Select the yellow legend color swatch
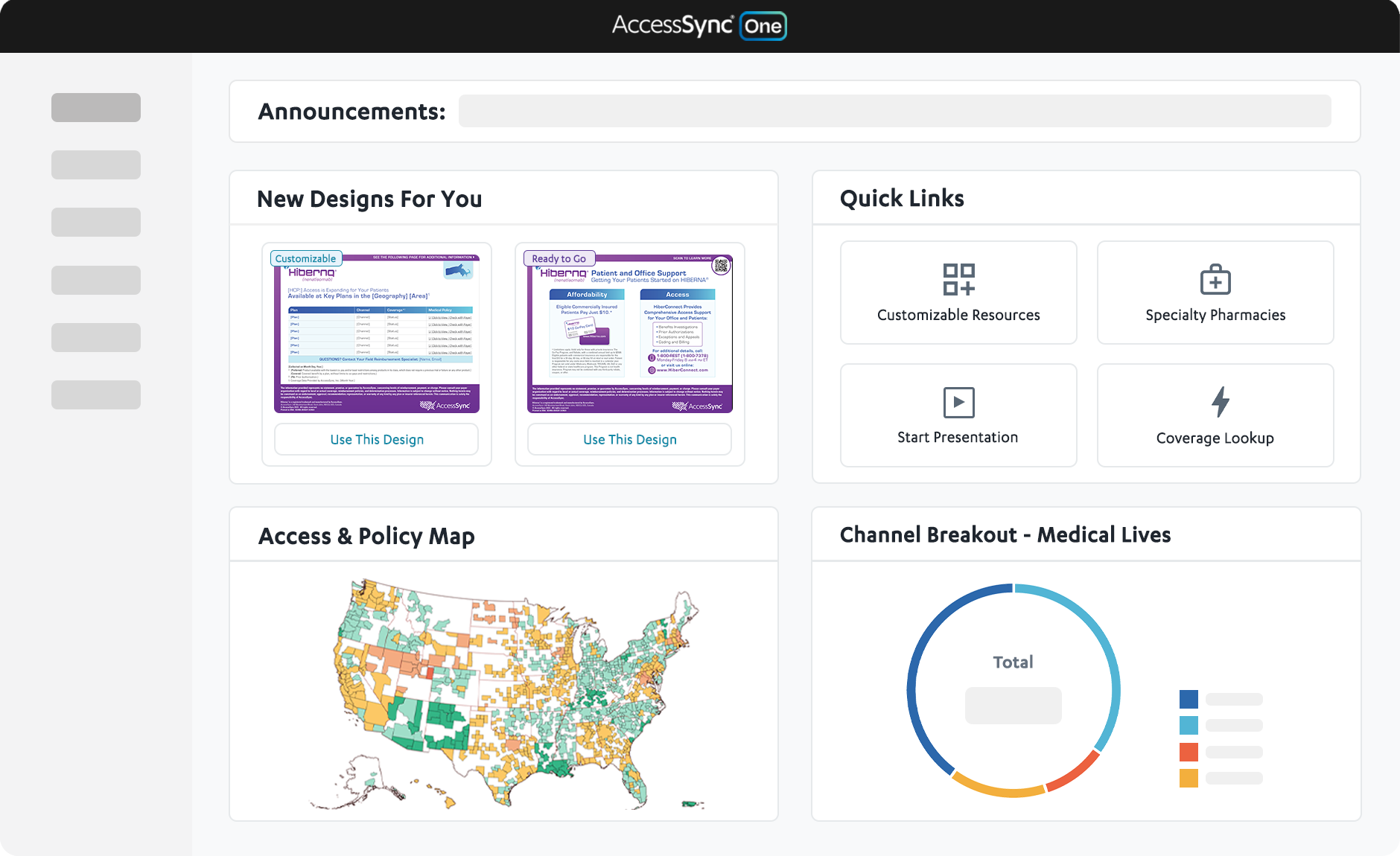Viewport: 1400px width, 856px height. coord(1189,778)
